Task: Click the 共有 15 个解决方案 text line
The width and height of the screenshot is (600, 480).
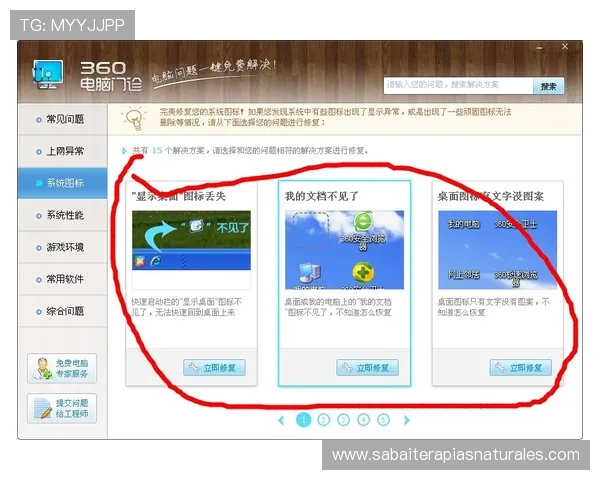Action: click(250, 150)
